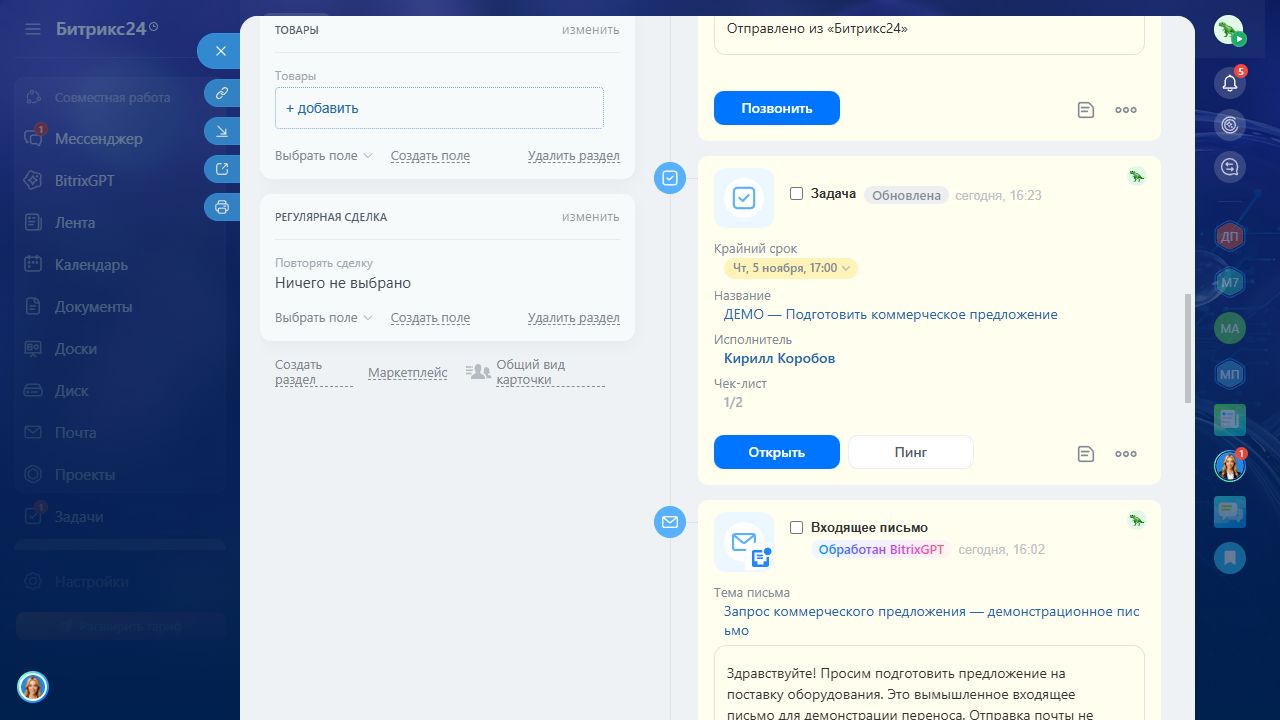Click изменить in the Товары section header
This screenshot has height=720, width=1280.
591,30
